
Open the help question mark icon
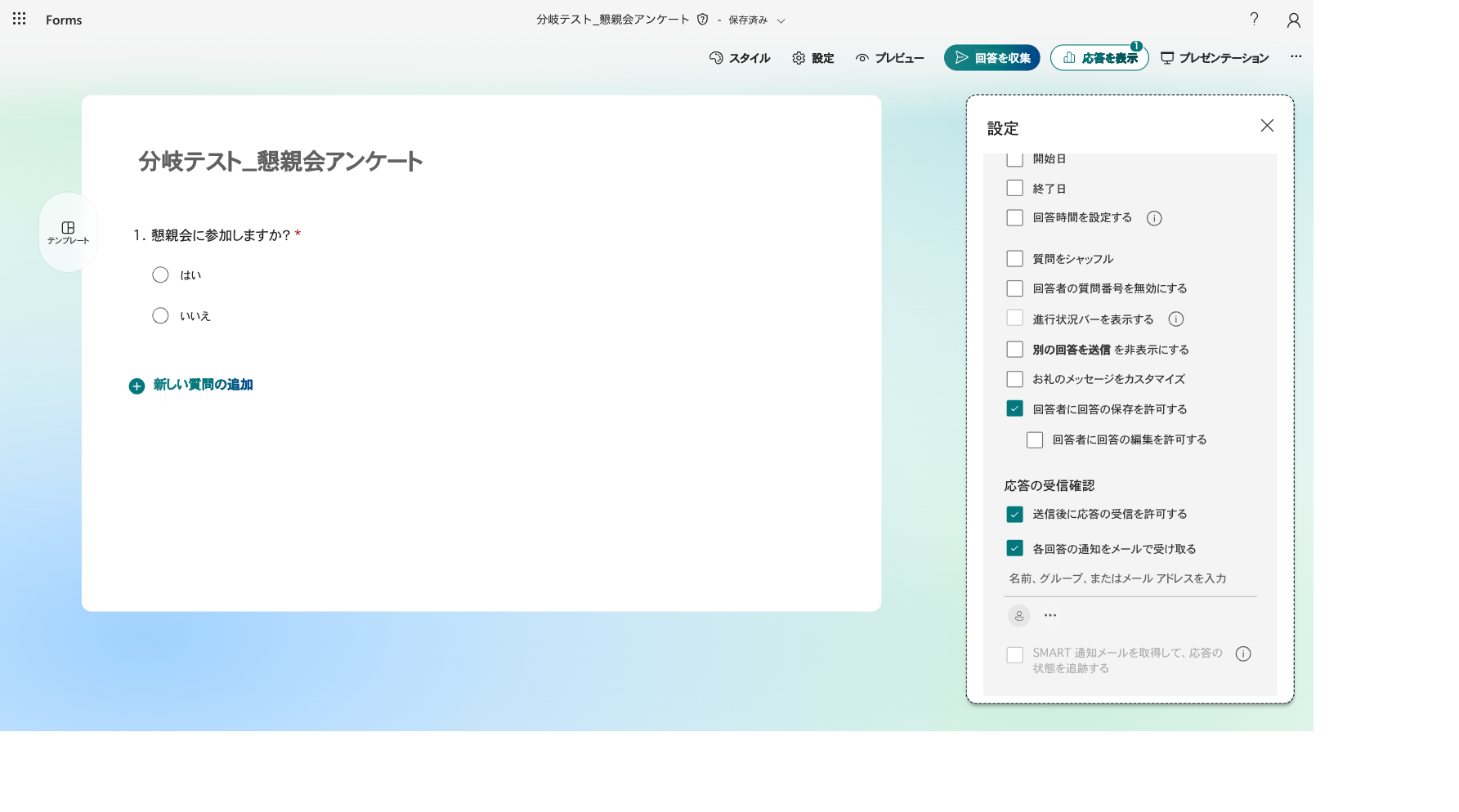(1254, 19)
